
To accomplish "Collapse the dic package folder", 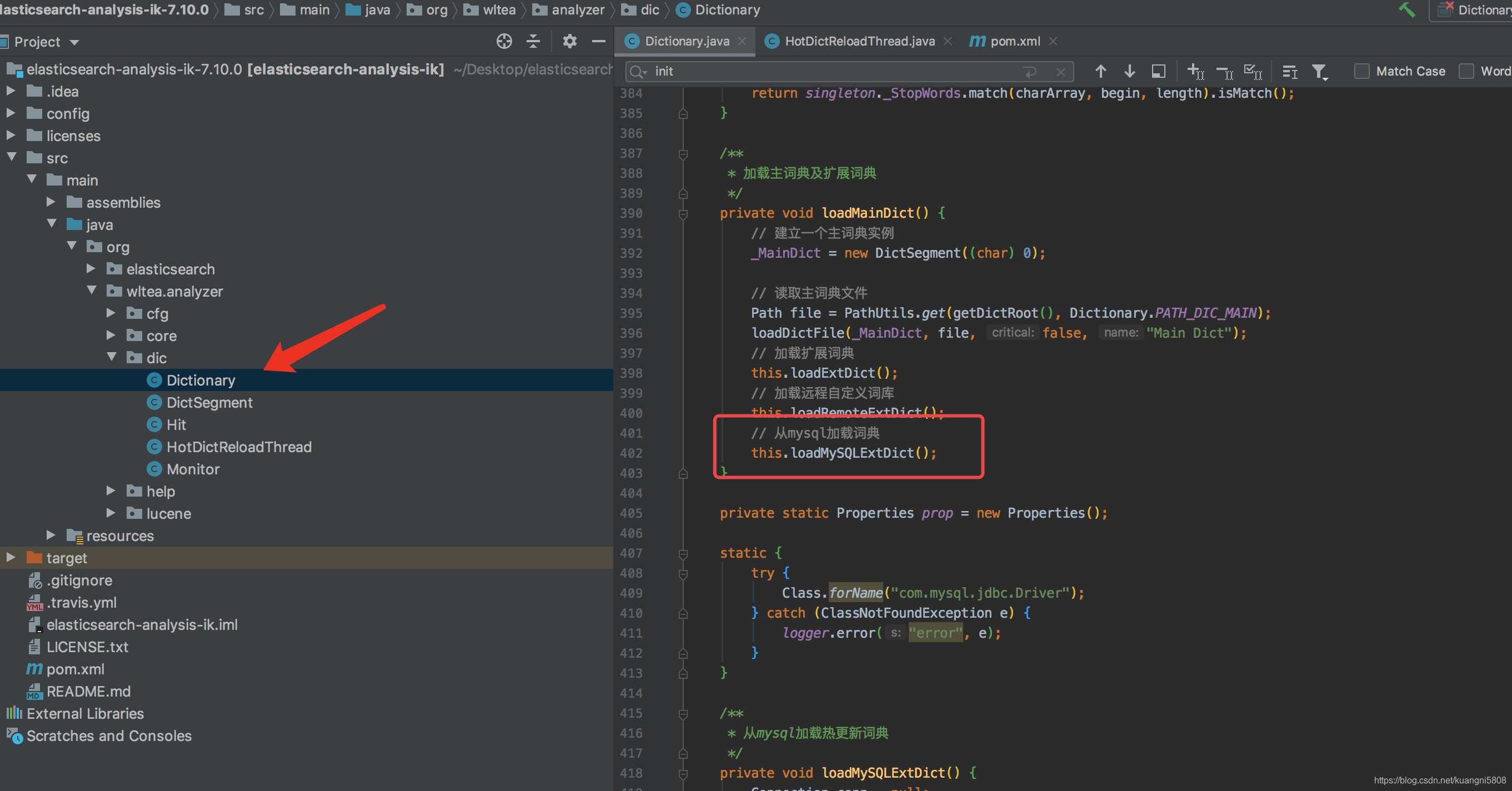I will pyautogui.click(x=112, y=357).
